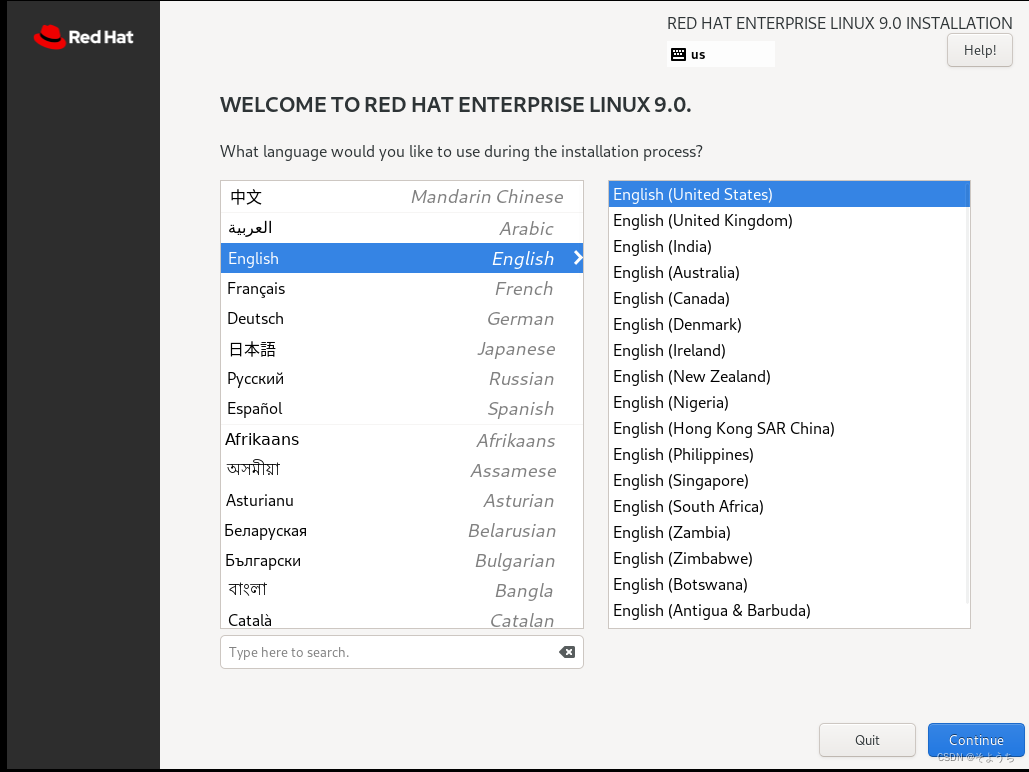Select English (South Africa) locale
1029x772 pixels.
tap(789, 506)
